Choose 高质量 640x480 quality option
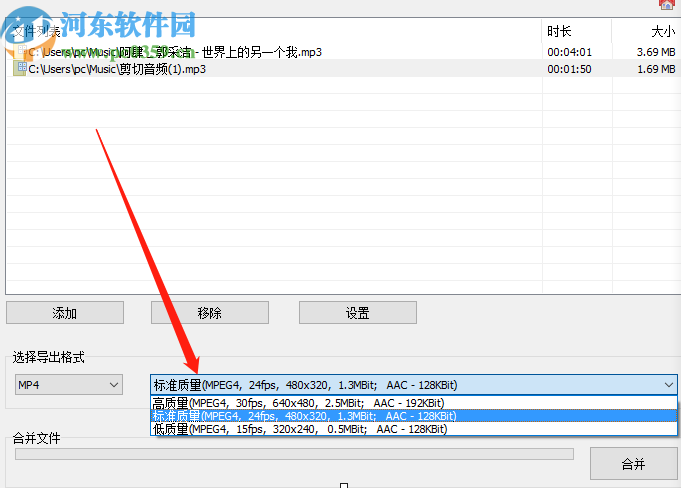Screen dimensions: 681x488 [414, 403]
